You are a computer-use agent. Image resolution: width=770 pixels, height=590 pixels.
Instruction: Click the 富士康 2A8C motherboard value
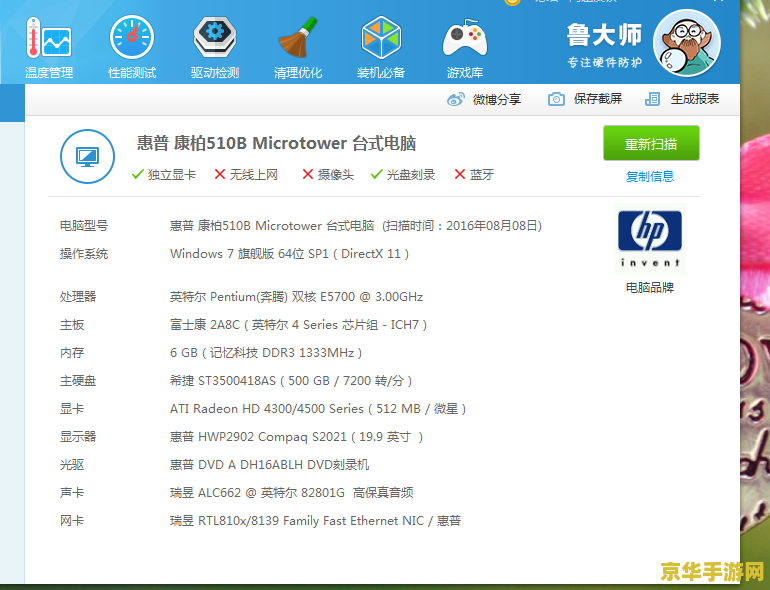click(298, 325)
